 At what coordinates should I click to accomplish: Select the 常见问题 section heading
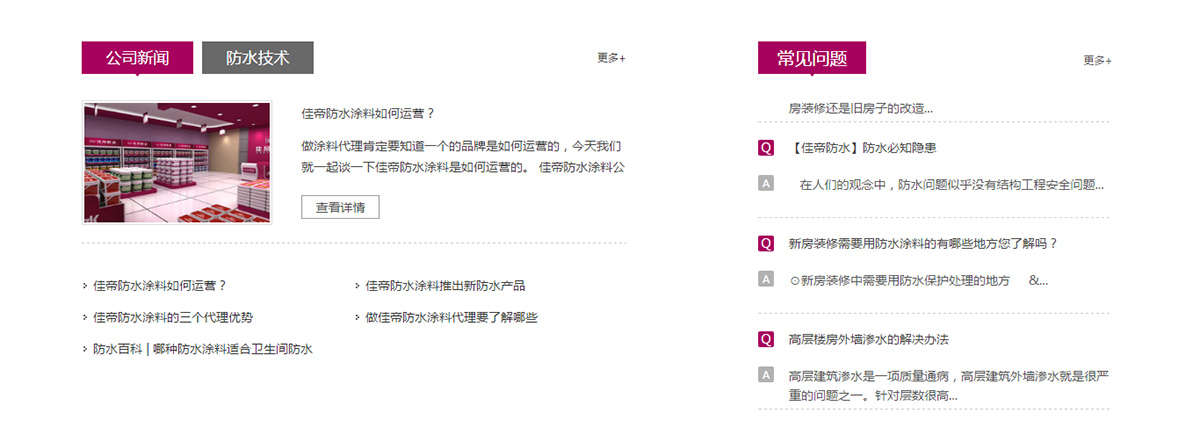811,58
